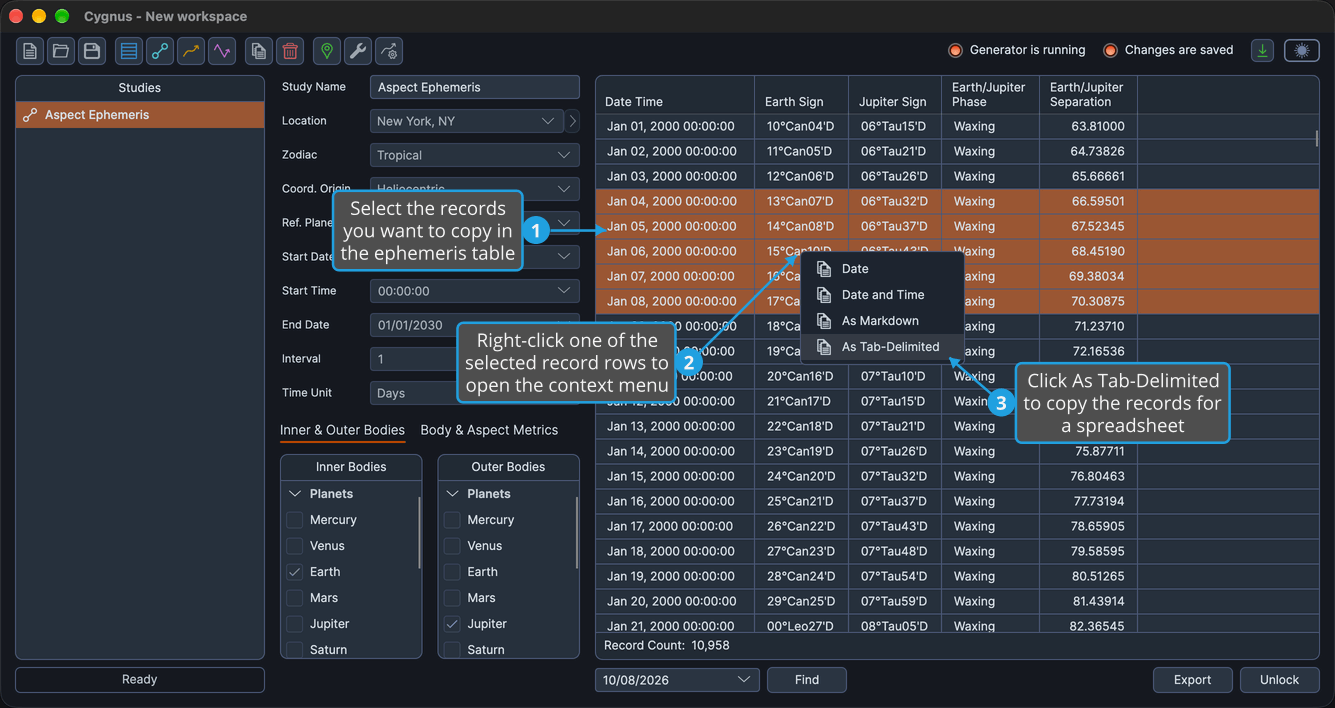Choose As Tab-Delimited from context menu
This screenshot has width=1335, height=708.
(882, 347)
